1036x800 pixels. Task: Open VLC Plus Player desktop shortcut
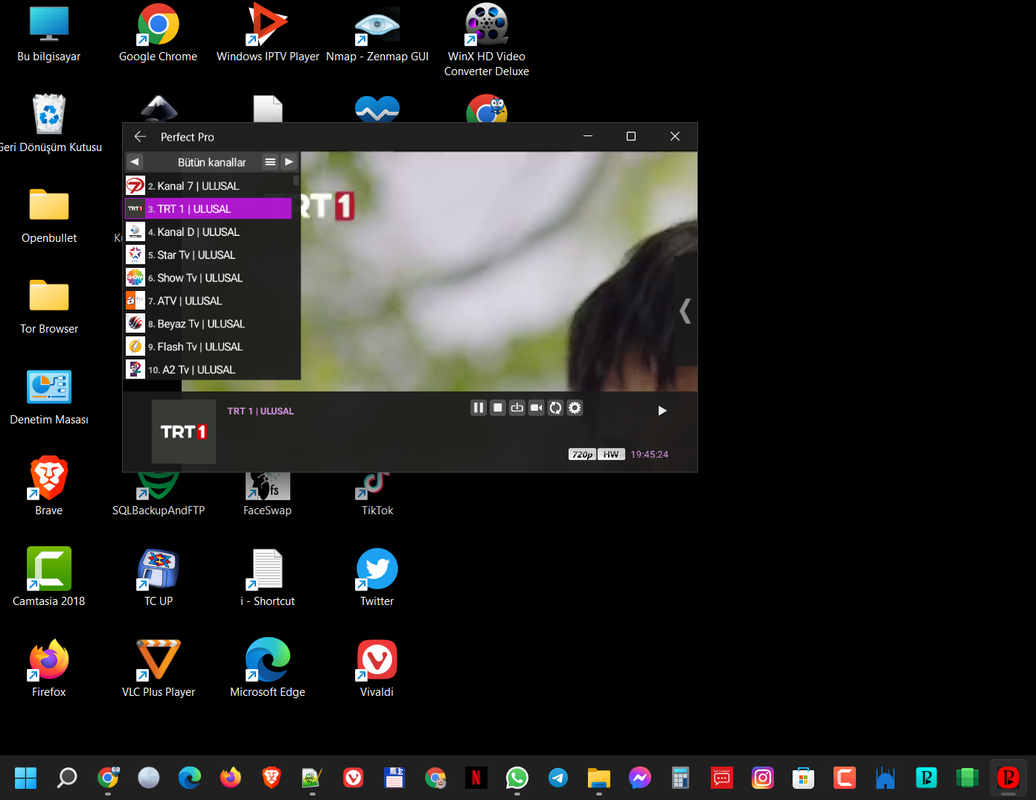click(x=158, y=669)
